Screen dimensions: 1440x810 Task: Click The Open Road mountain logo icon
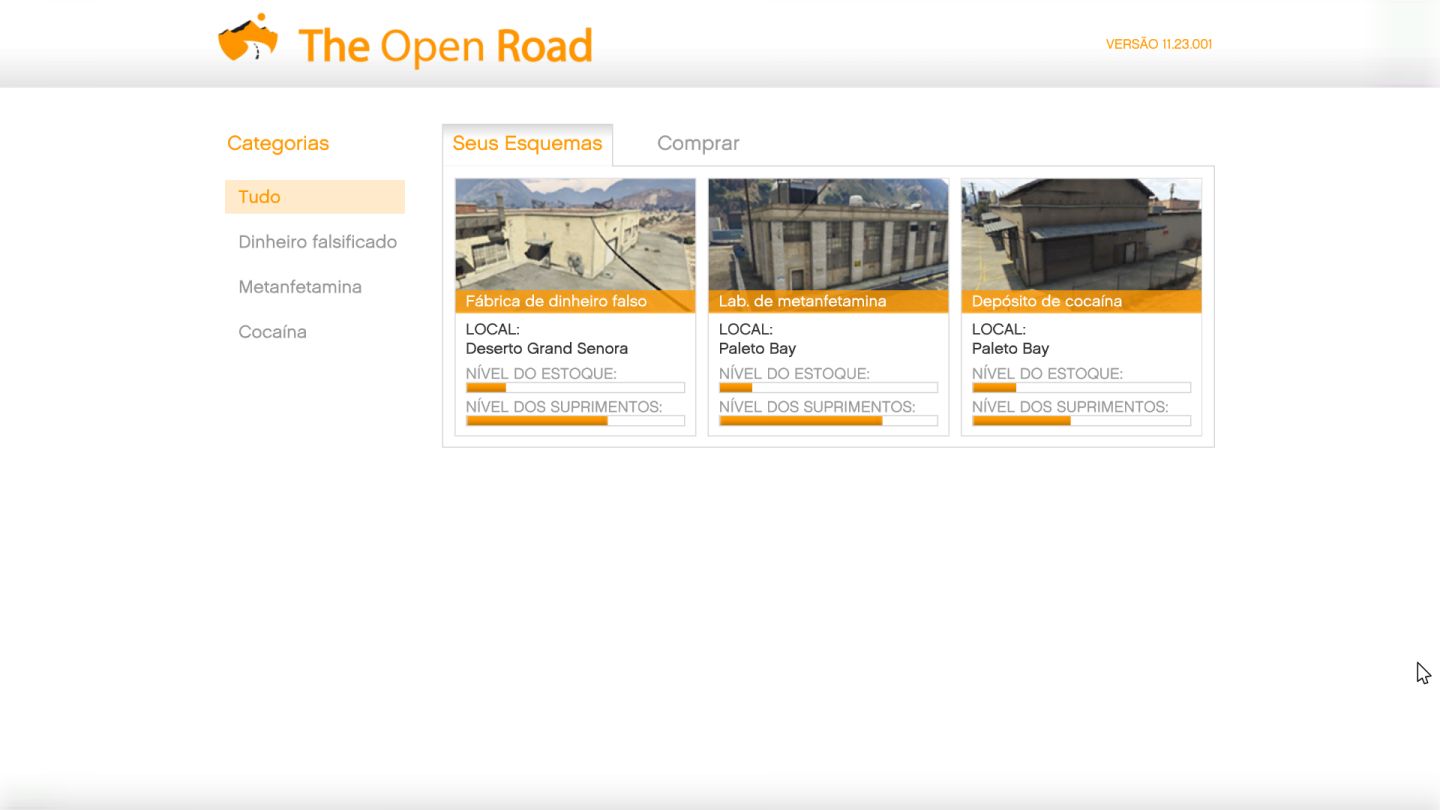coord(248,38)
